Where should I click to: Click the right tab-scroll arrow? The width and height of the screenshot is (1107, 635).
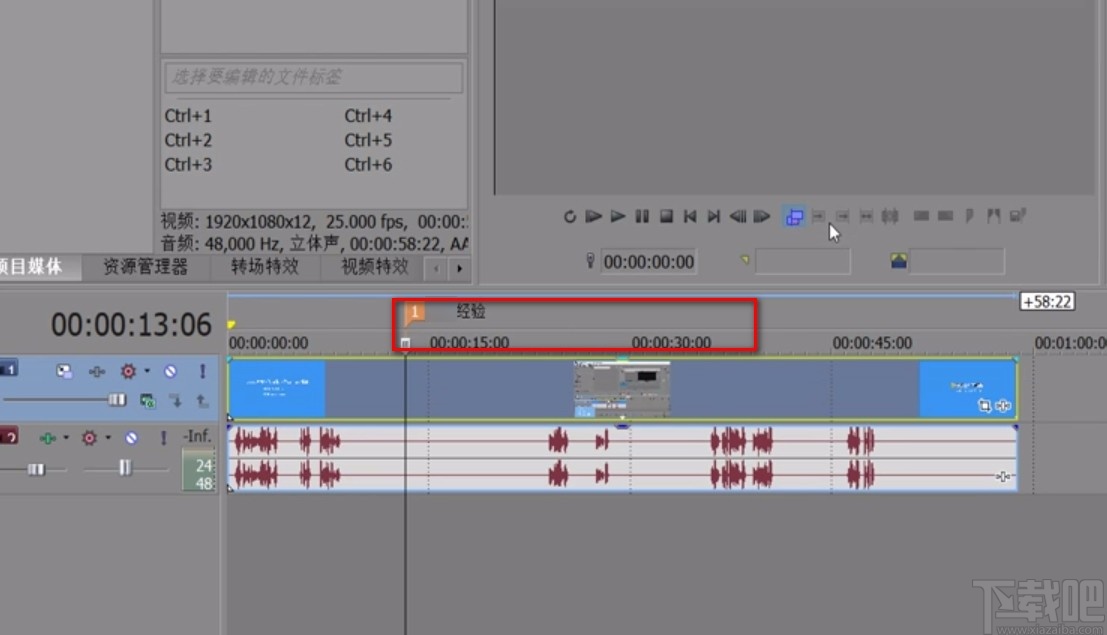(x=460, y=268)
